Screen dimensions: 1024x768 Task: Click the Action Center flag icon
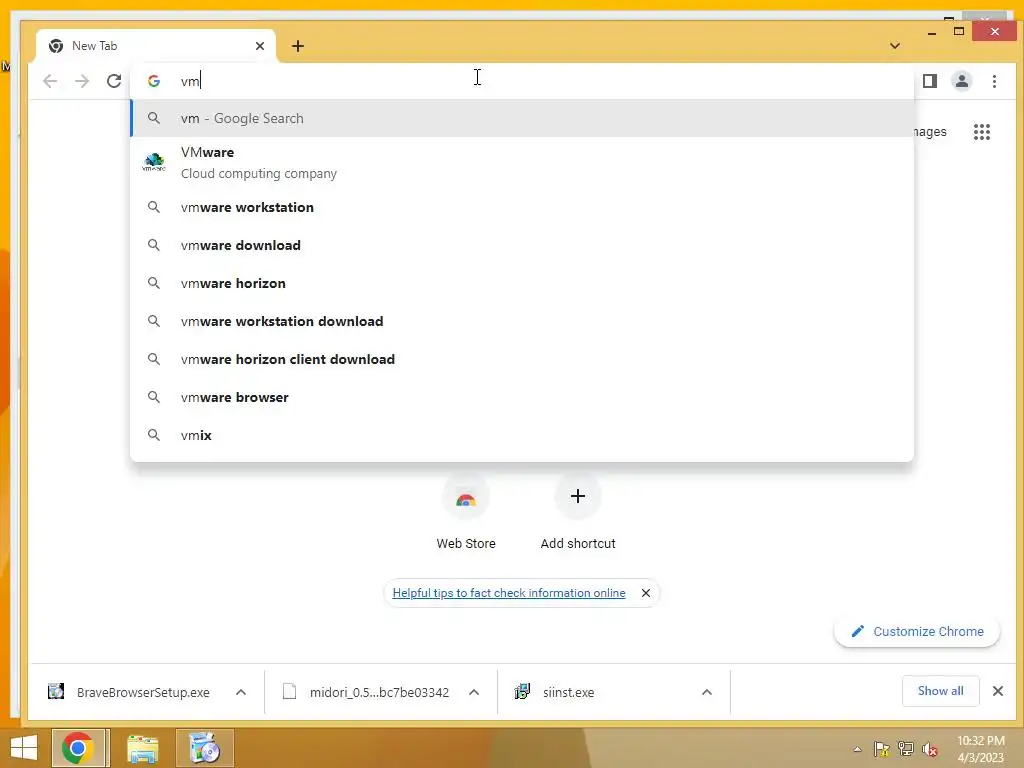pyautogui.click(x=881, y=749)
